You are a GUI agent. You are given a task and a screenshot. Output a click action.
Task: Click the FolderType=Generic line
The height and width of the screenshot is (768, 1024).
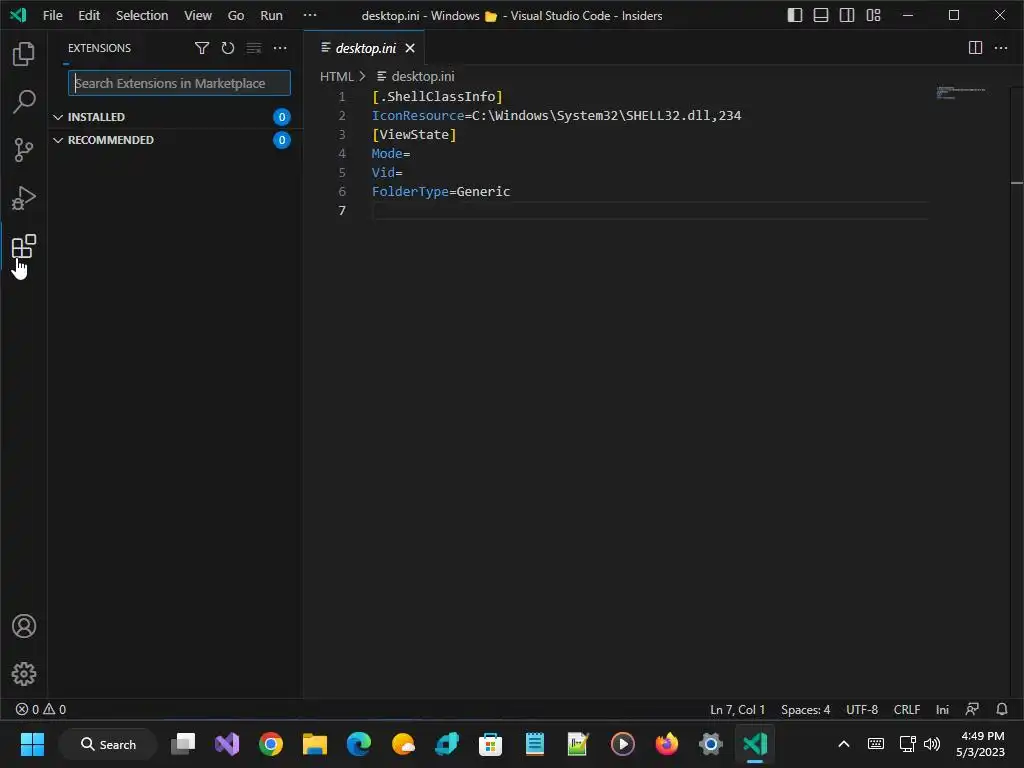[441, 191]
